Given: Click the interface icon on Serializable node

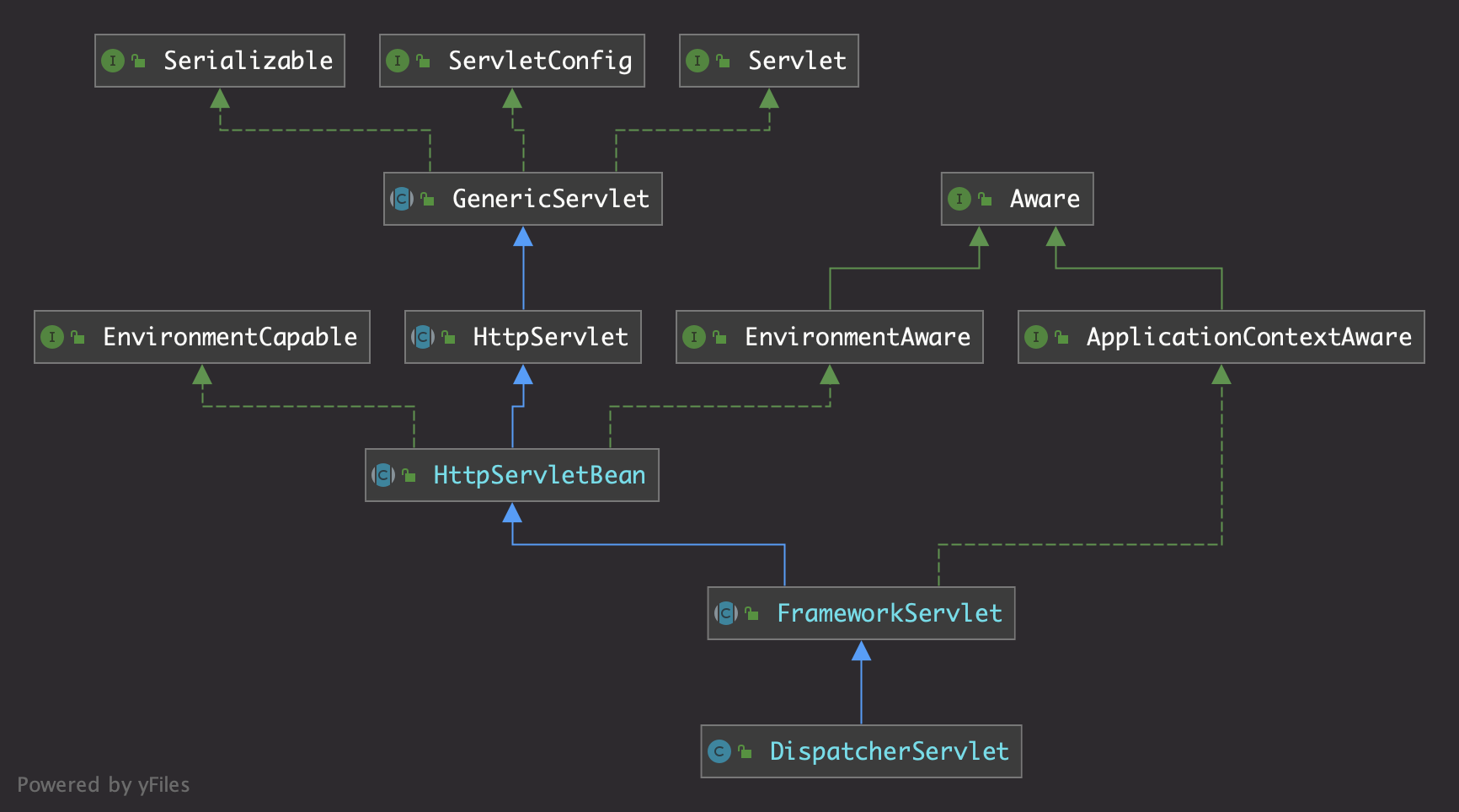Looking at the screenshot, I should (112, 61).
